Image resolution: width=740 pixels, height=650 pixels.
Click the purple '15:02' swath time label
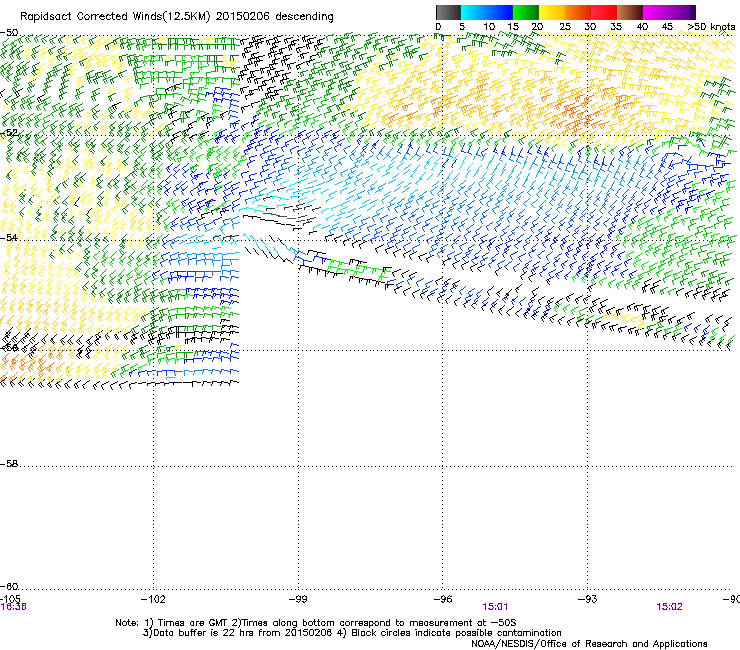pyautogui.click(x=669, y=607)
